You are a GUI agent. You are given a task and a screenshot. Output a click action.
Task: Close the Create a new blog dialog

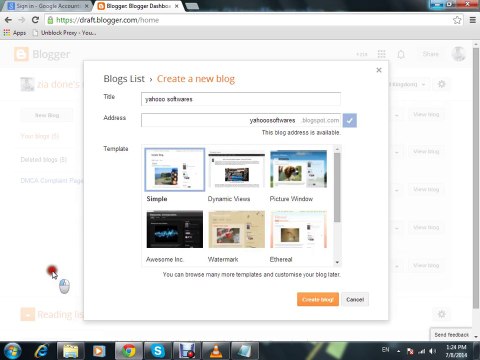pos(379,70)
